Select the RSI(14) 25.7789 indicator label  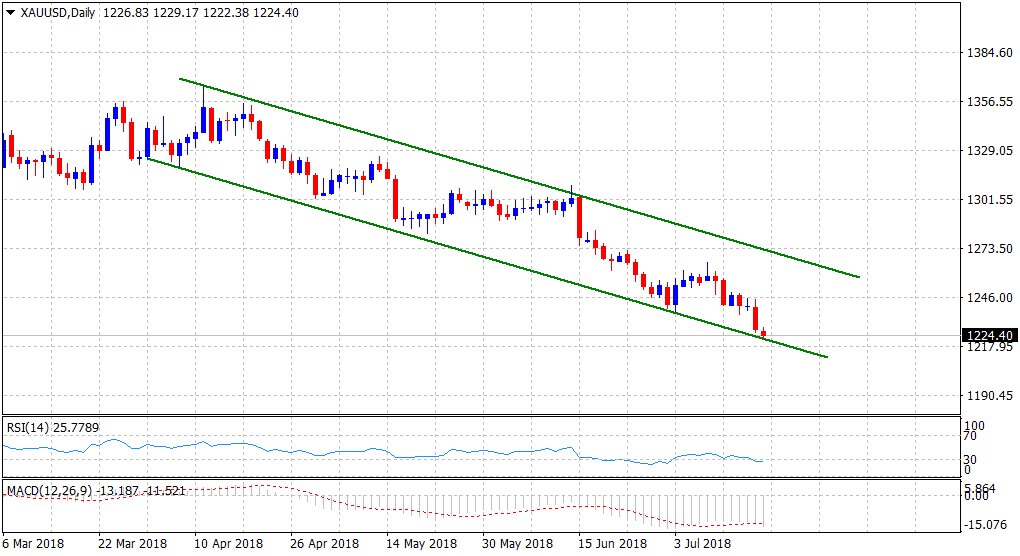(x=53, y=427)
